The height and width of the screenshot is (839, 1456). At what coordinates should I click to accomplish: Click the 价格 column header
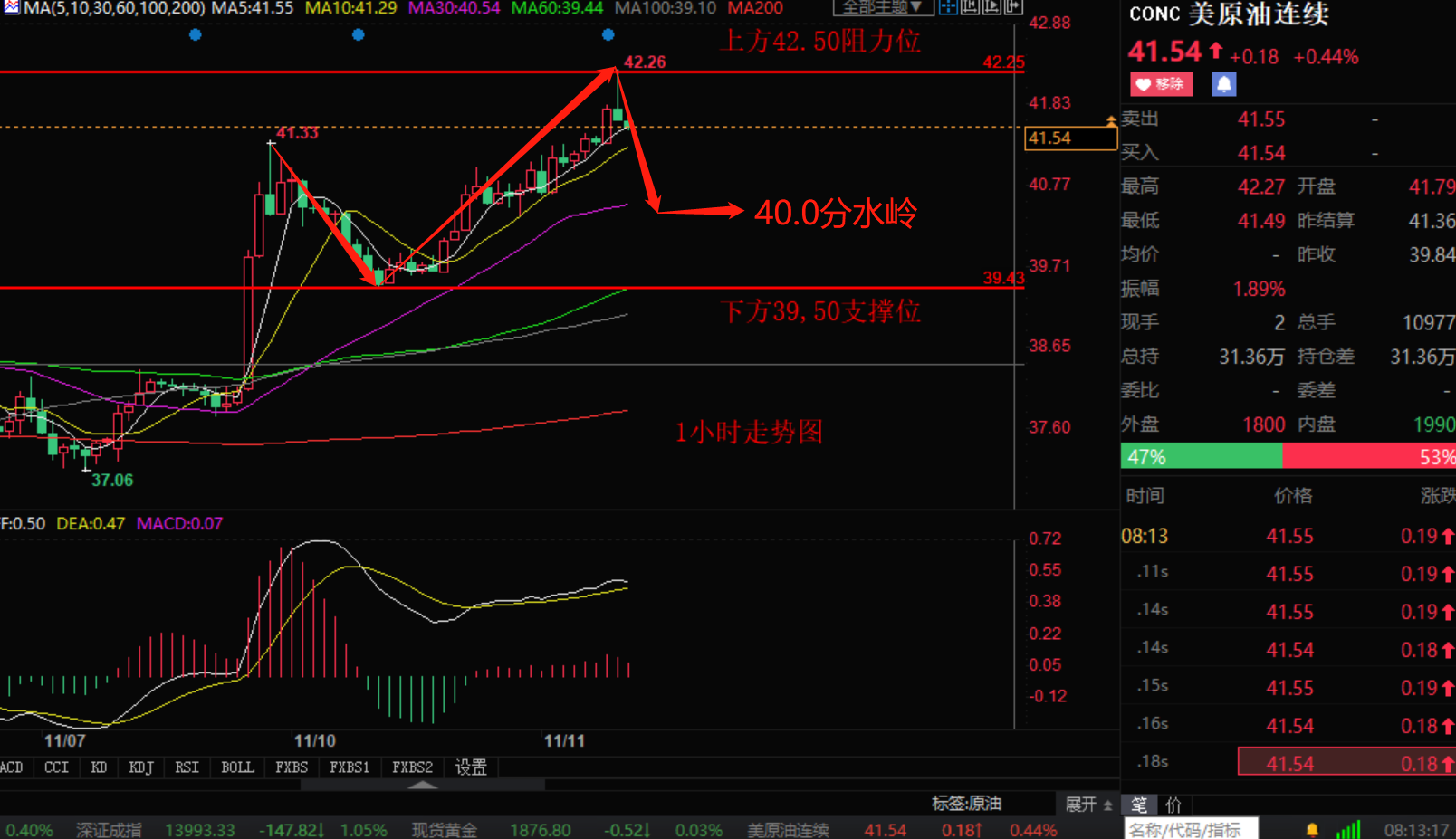coord(1293,496)
